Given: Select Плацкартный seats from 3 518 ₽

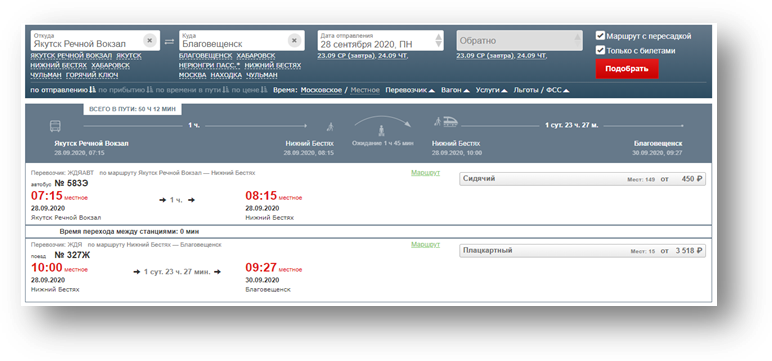Looking at the screenshot, I should click(x=582, y=251).
